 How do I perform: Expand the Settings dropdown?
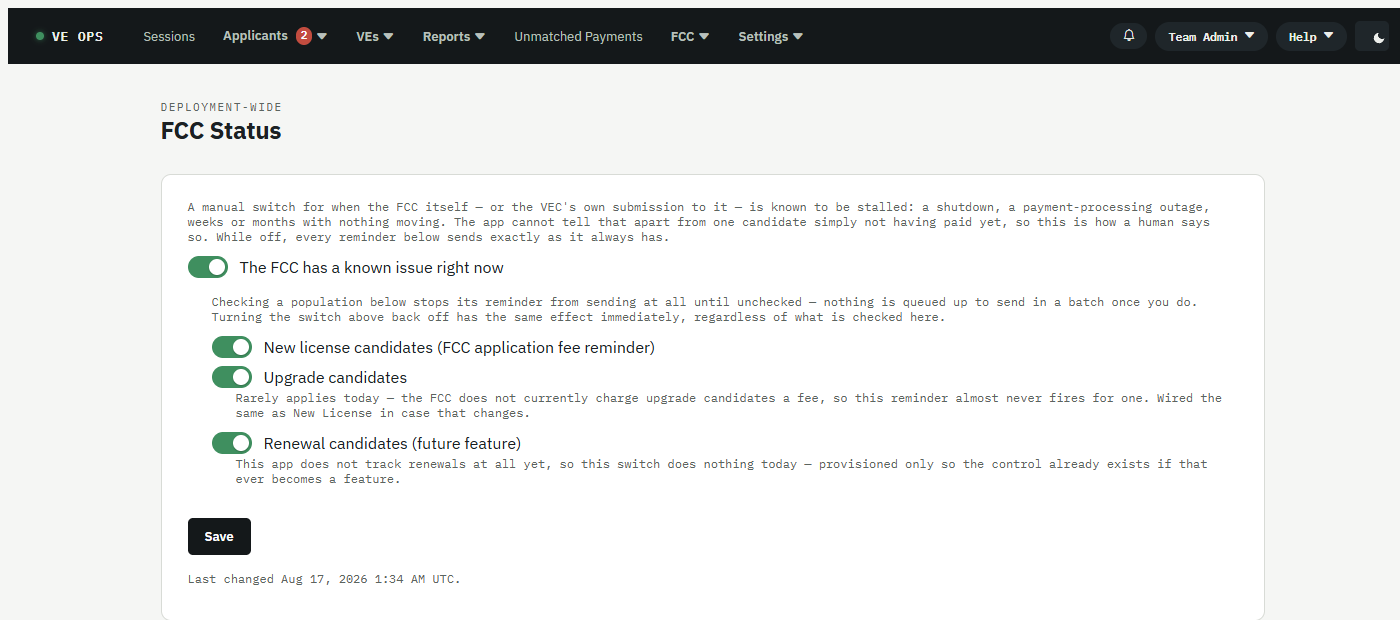[770, 36]
